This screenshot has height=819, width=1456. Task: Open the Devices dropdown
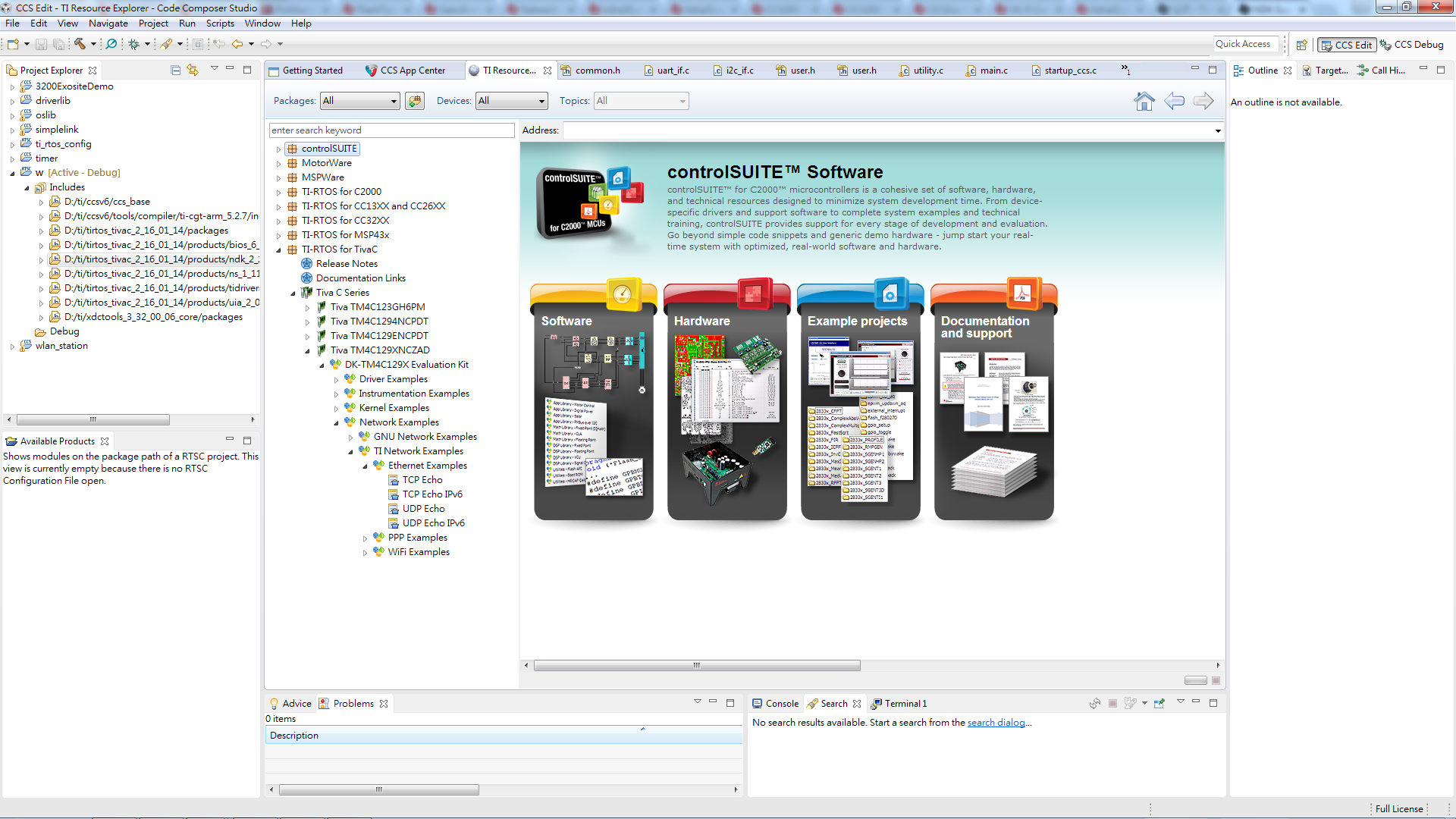[x=512, y=101]
